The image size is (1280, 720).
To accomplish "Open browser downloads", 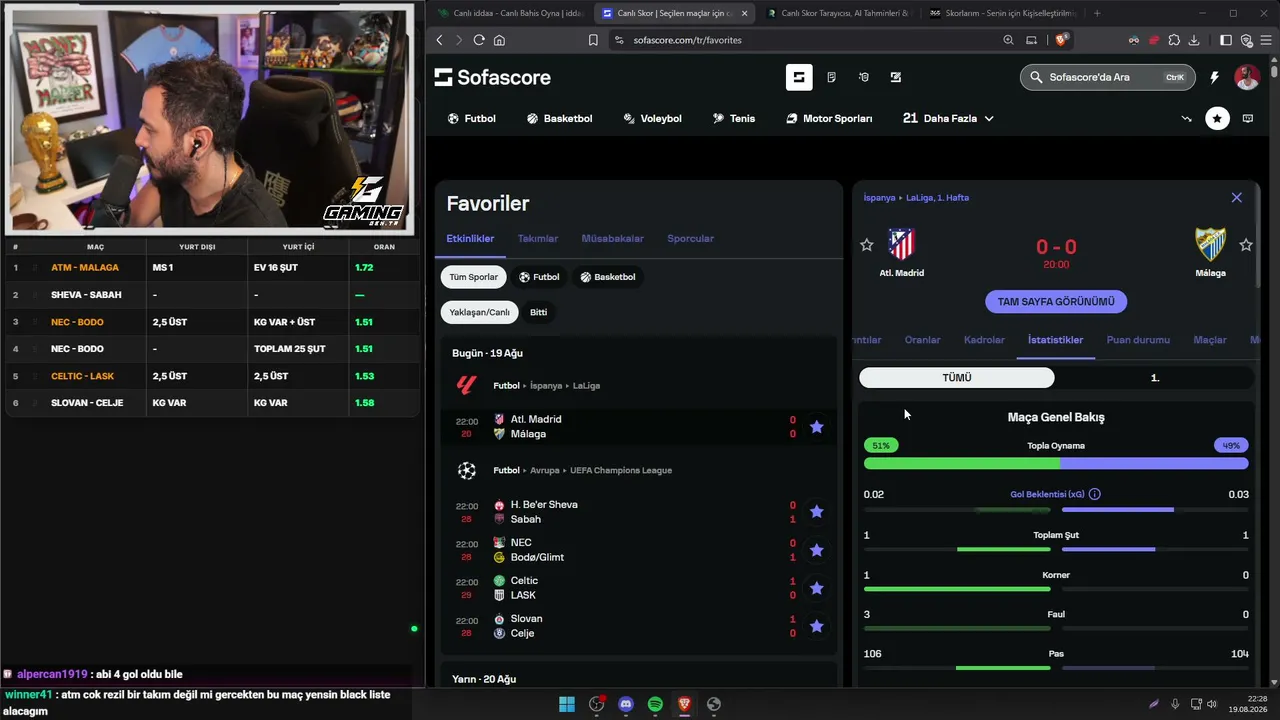I will coord(1194,40).
